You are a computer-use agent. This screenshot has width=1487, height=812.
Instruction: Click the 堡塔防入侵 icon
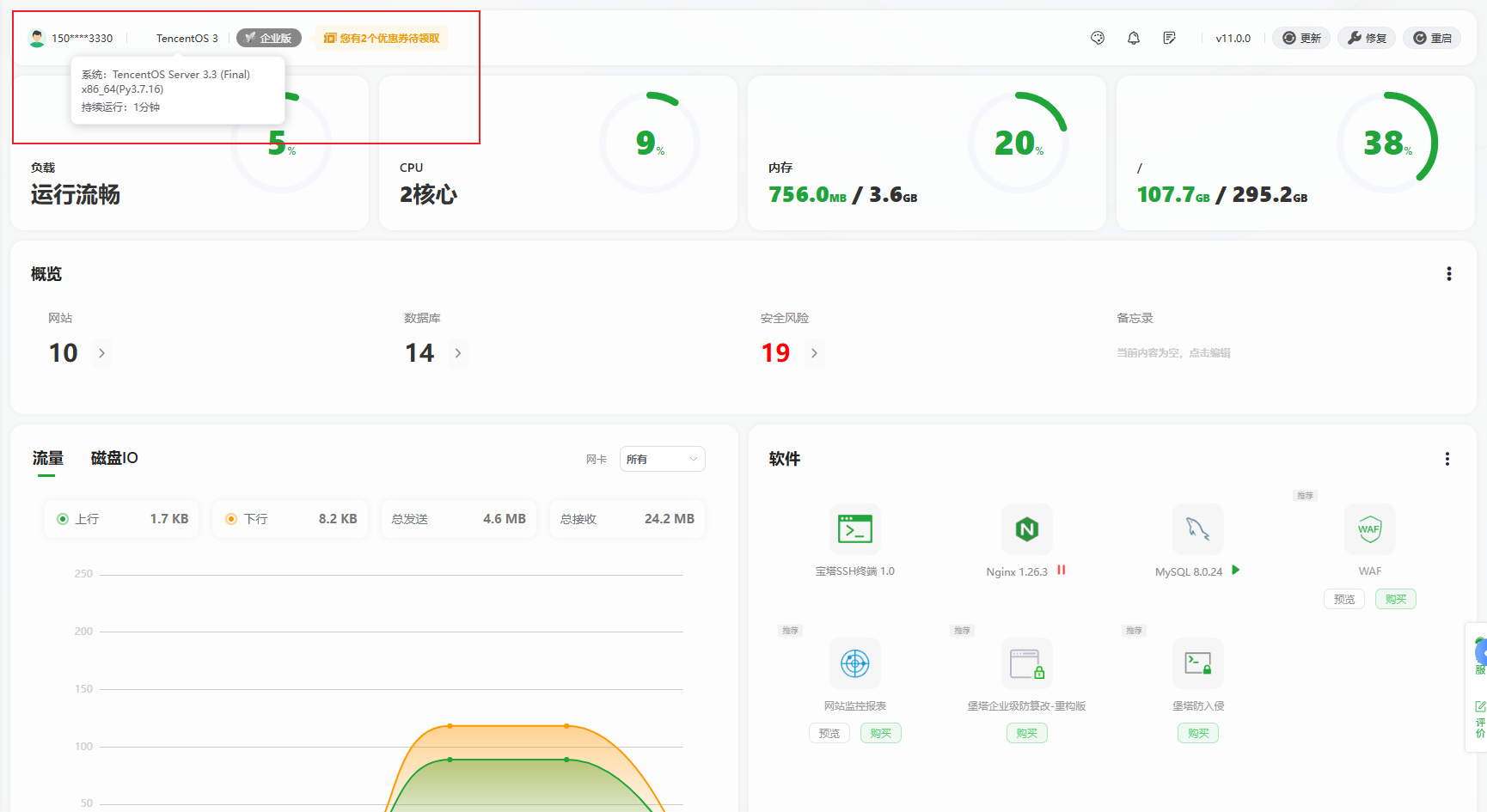tap(1197, 663)
